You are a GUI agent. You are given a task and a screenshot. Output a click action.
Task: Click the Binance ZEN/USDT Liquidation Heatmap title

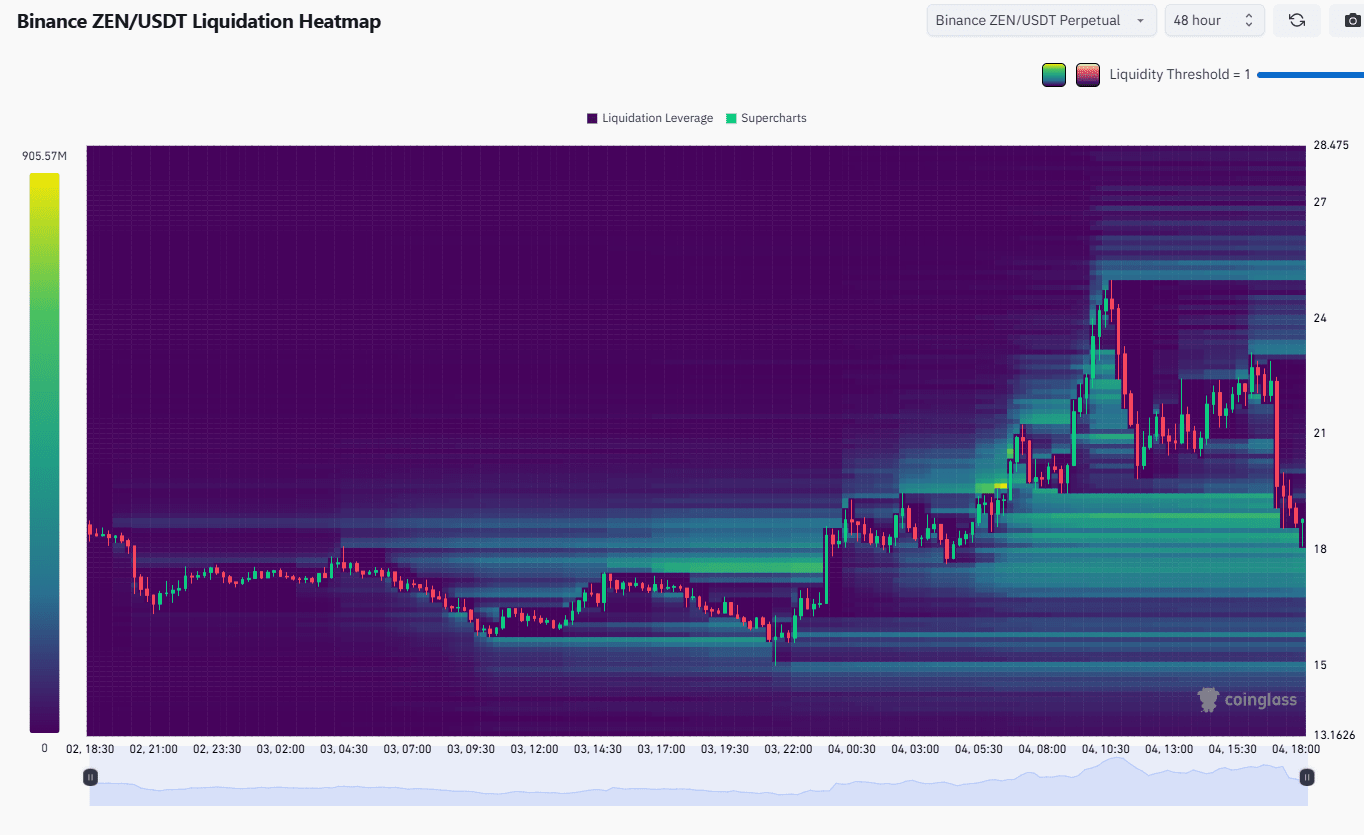199,21
